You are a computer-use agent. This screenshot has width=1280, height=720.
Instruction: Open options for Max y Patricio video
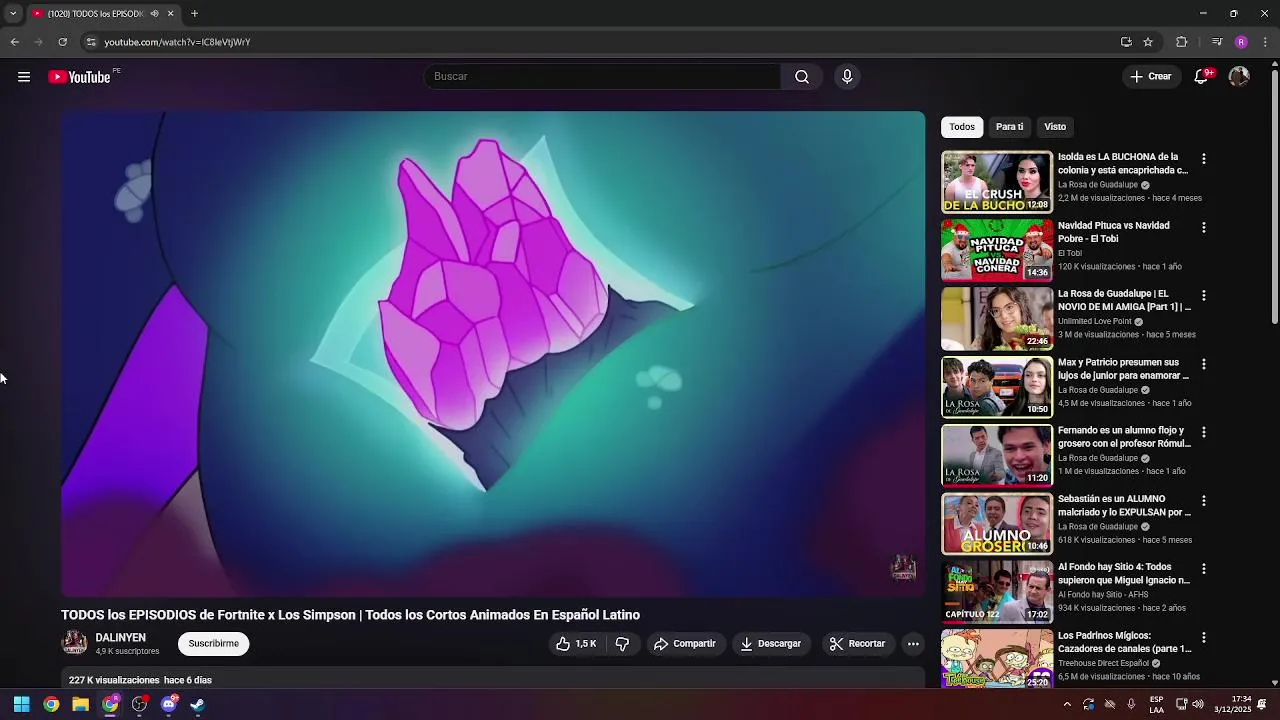pyautogui.click(x=1204, y=364)
